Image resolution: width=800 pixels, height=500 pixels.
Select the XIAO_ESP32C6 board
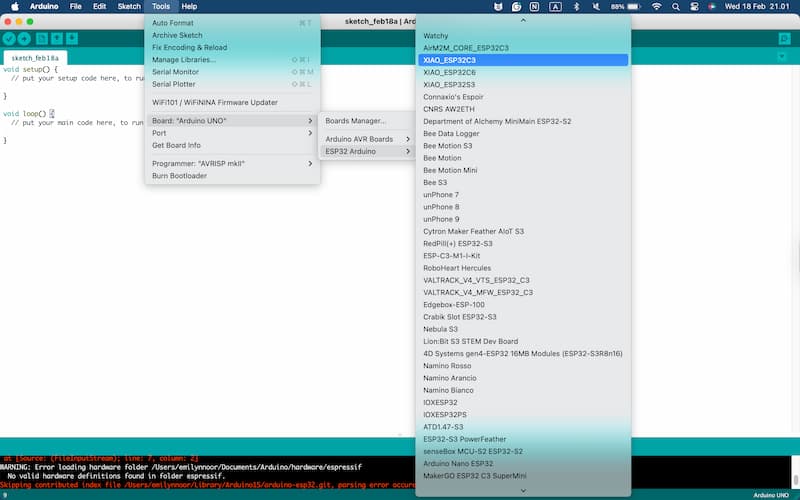tap(523, 72)
